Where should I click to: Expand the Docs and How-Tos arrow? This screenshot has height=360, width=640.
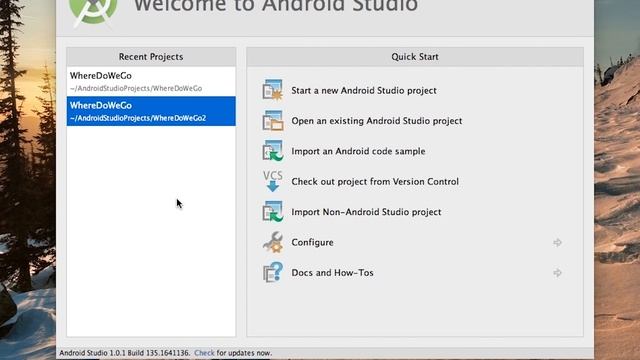(558, 273)
